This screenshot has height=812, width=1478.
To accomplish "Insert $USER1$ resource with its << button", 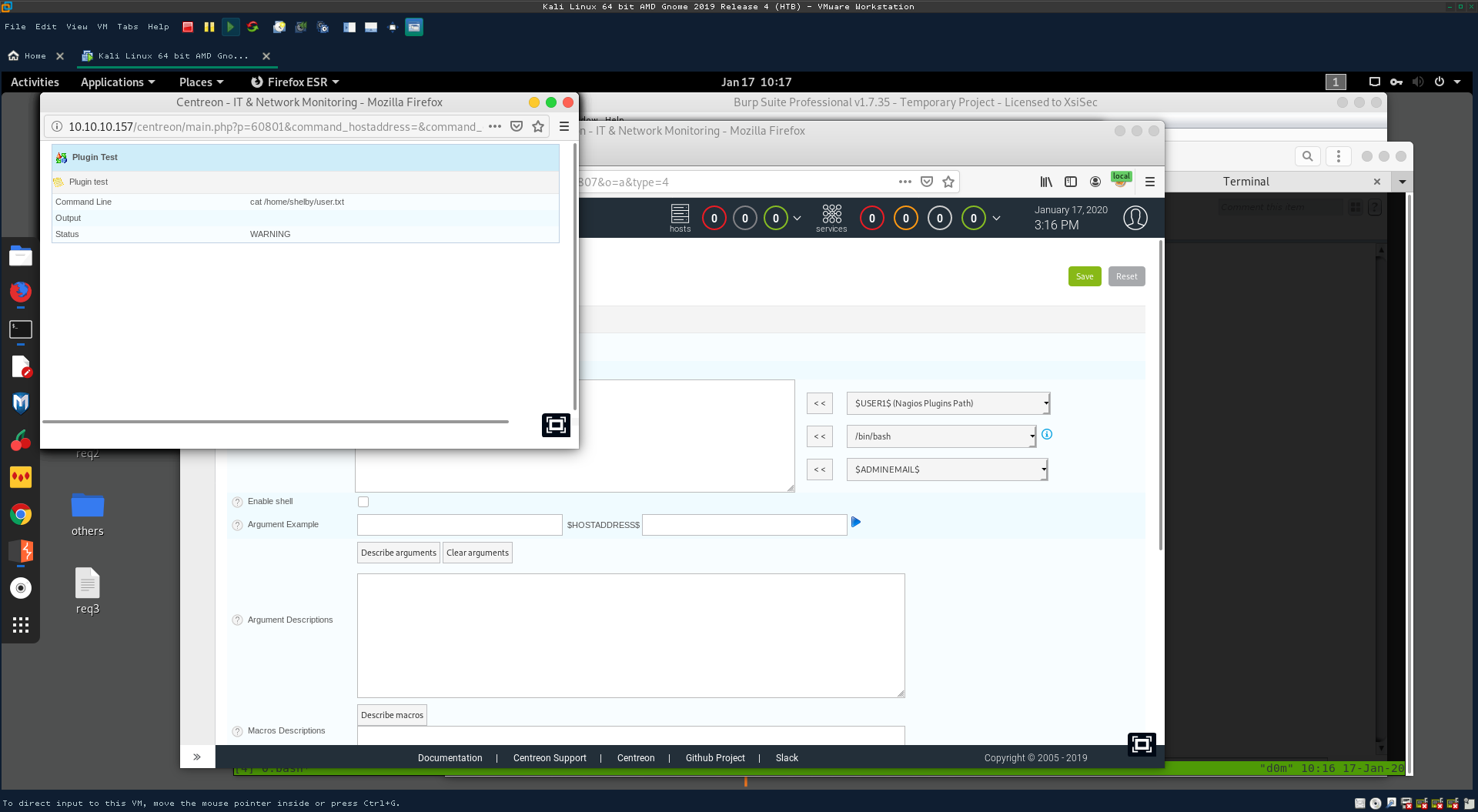I will 820,403.
